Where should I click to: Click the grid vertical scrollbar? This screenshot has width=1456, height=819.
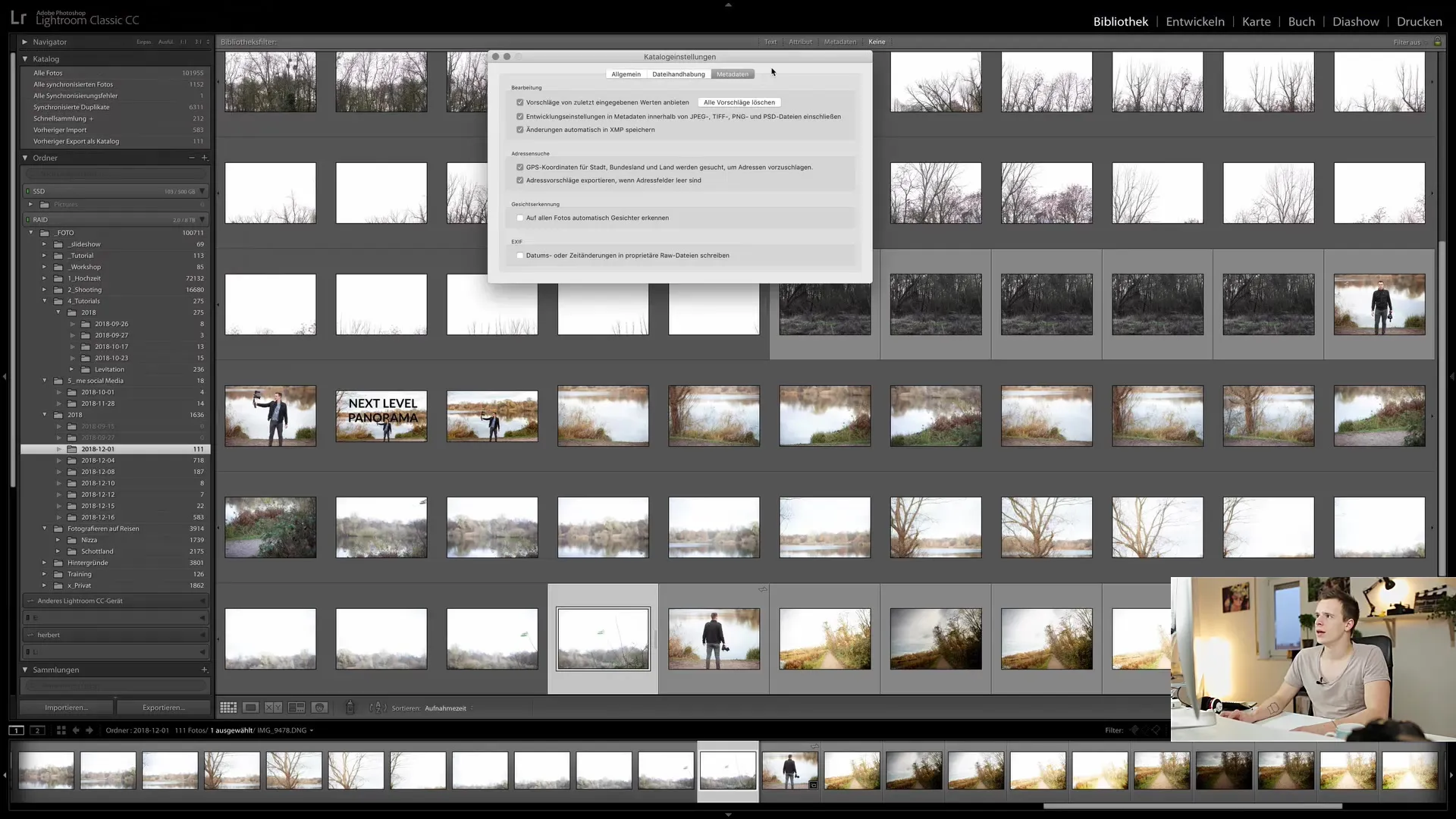click(1442, 409)
